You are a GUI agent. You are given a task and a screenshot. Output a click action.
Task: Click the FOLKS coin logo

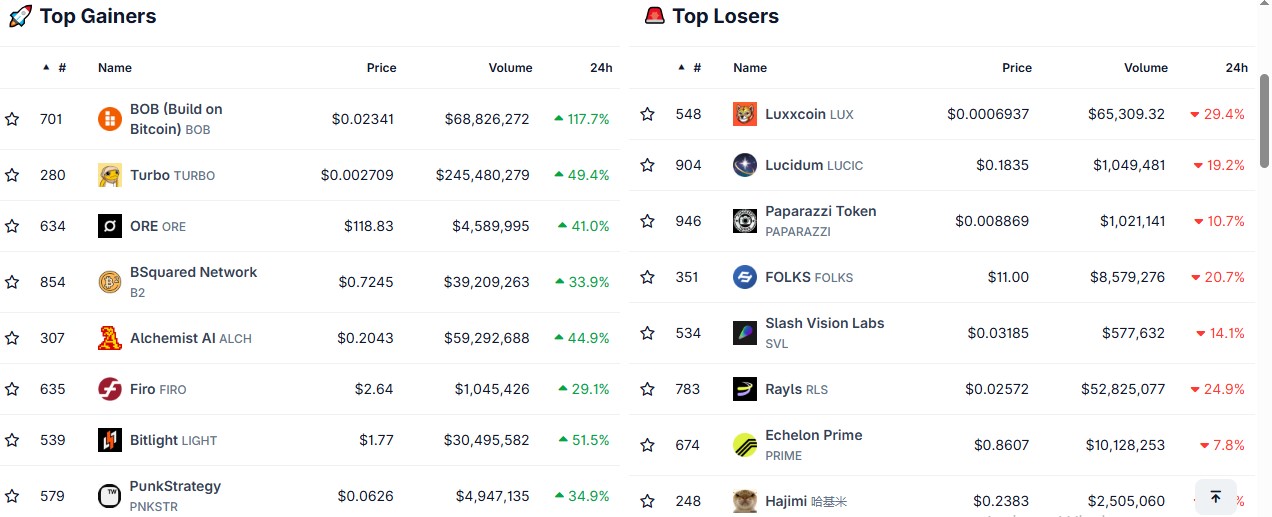click(745, 277)
